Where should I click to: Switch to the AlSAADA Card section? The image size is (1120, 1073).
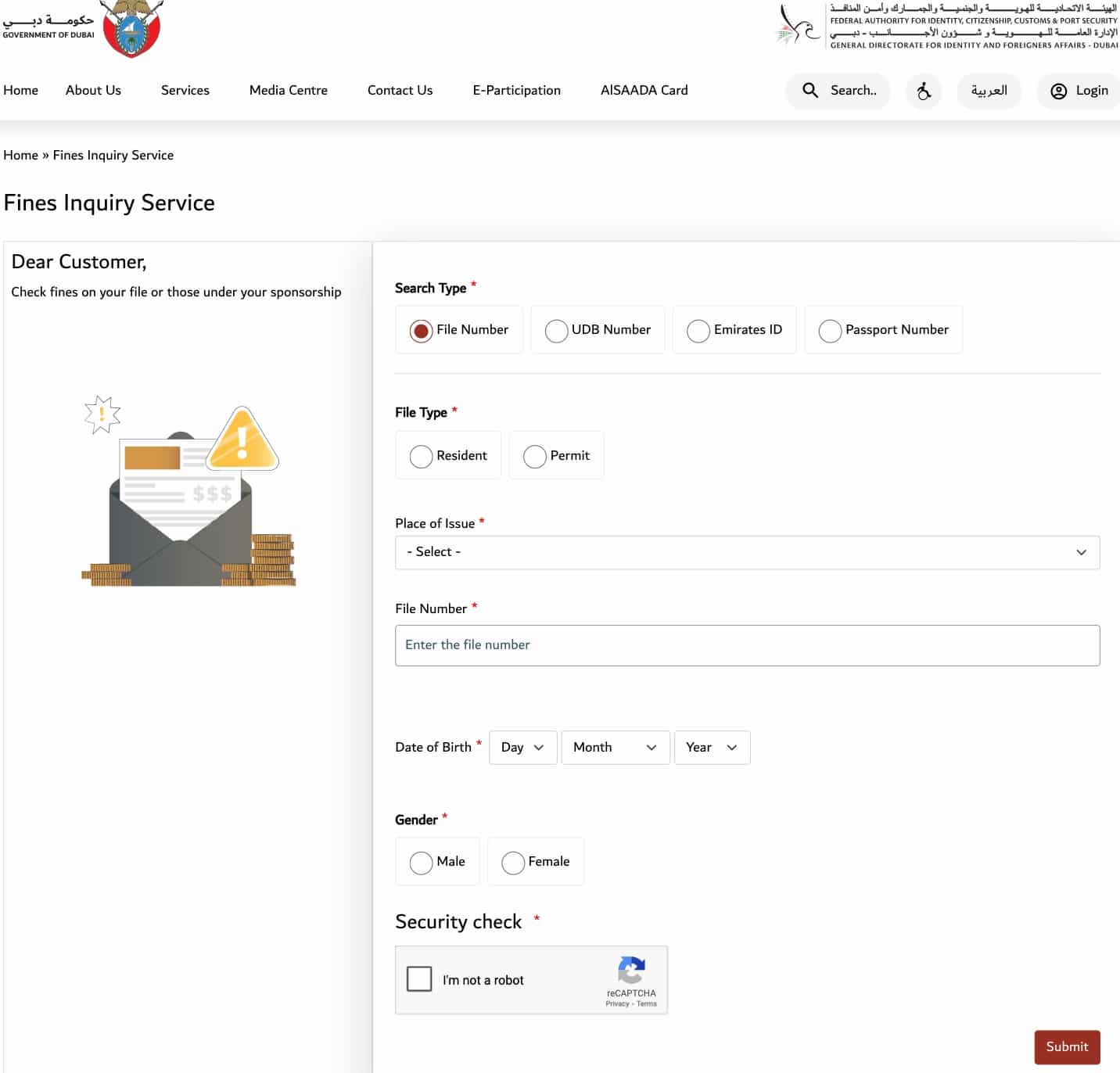click(644, 91)
